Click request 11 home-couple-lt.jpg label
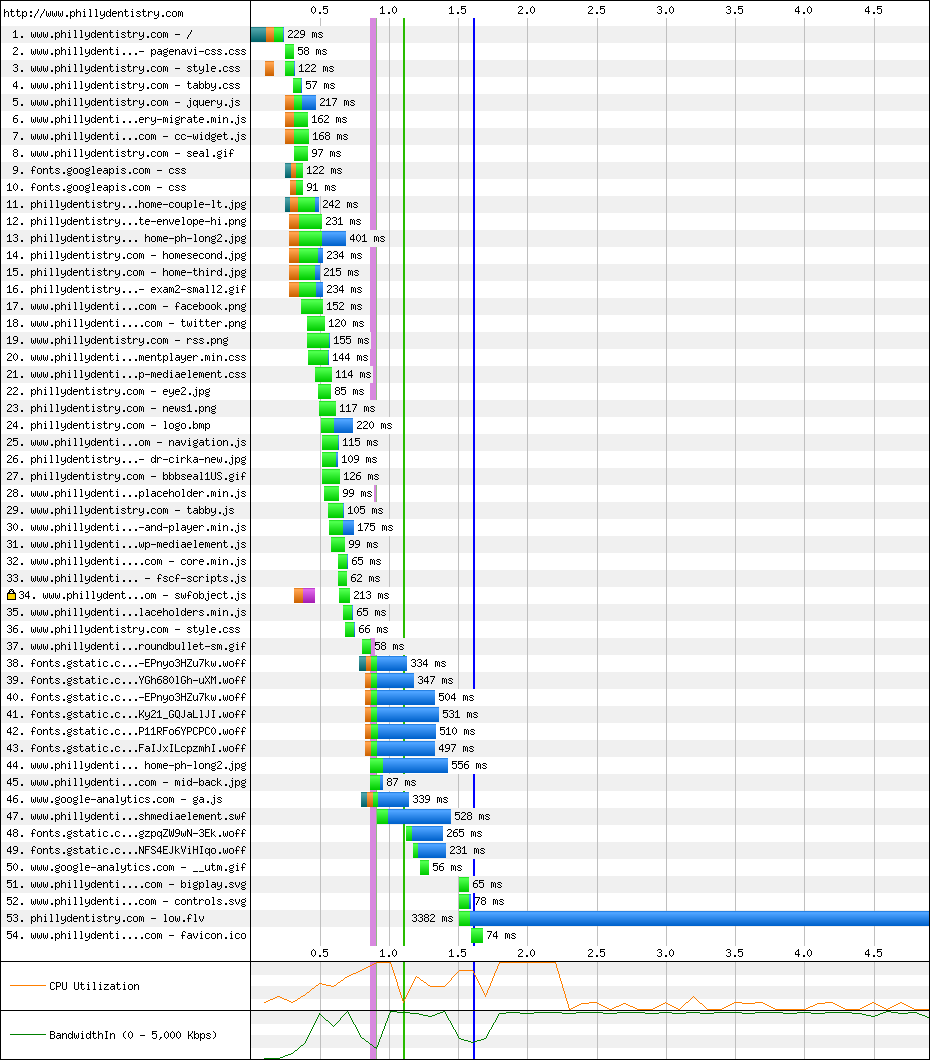 126,204
